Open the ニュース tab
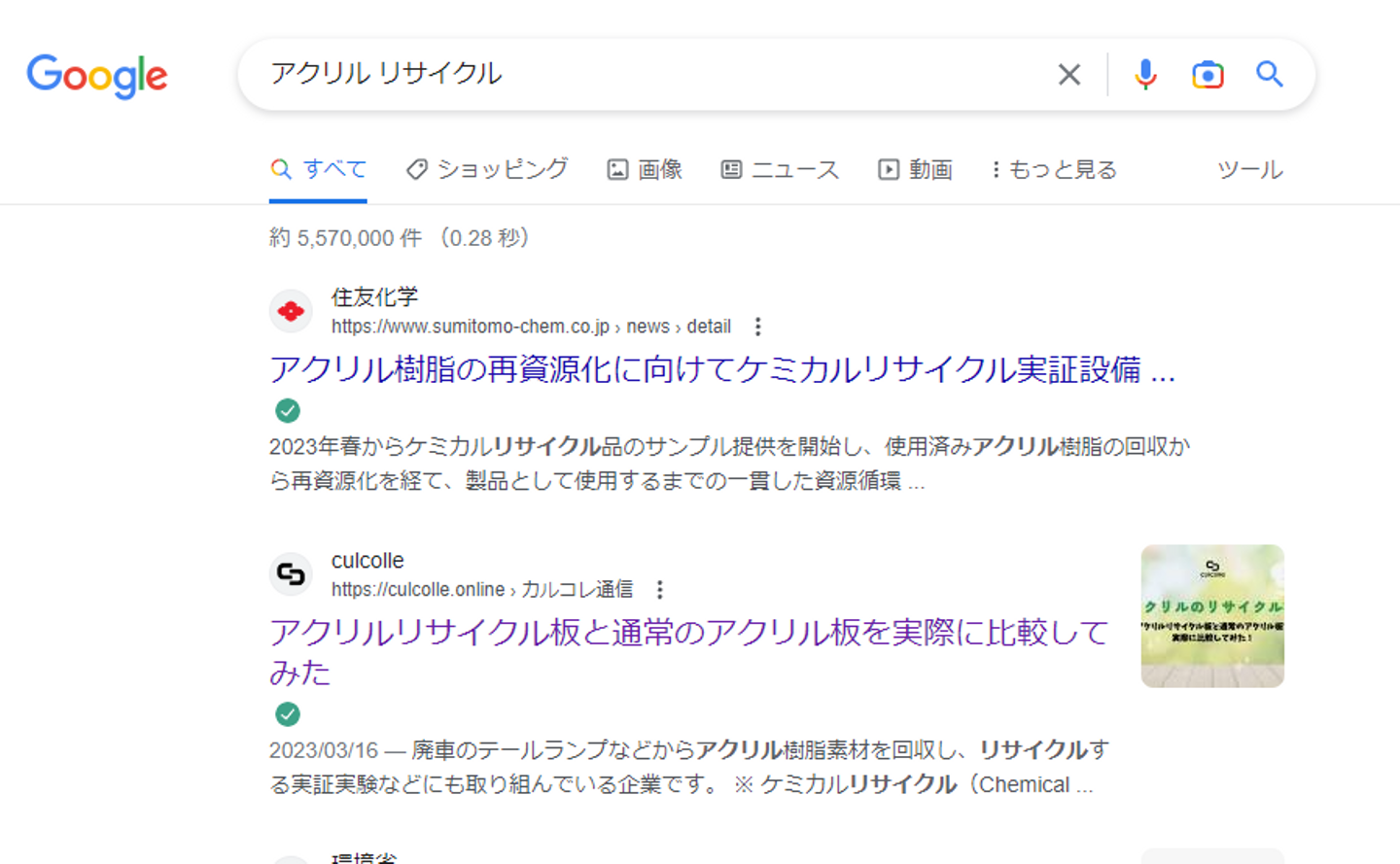The height and width of the screenshot is (864, 1400). (780, 170)
